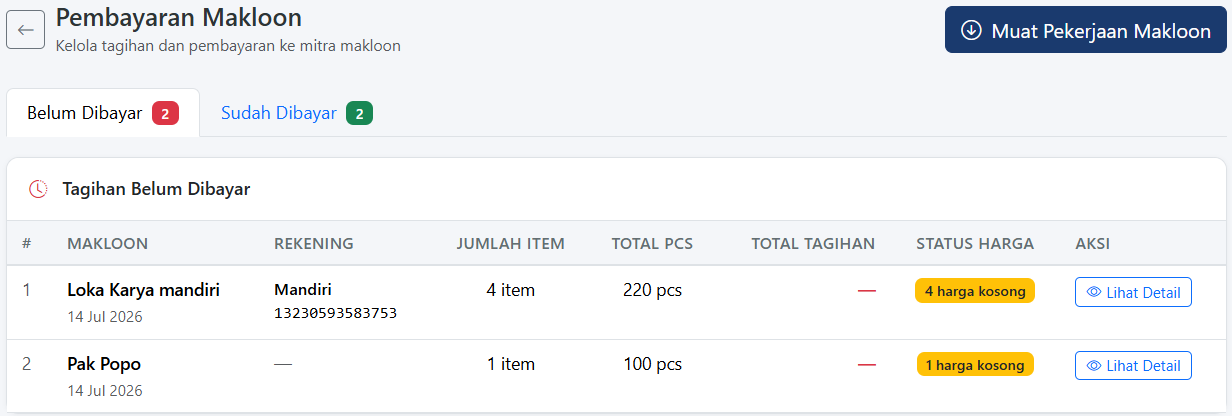Click the Mandiri account number 13230593583753
Image resolution: width=1232 pixels, height=416 pixels.
coord(335,313)
